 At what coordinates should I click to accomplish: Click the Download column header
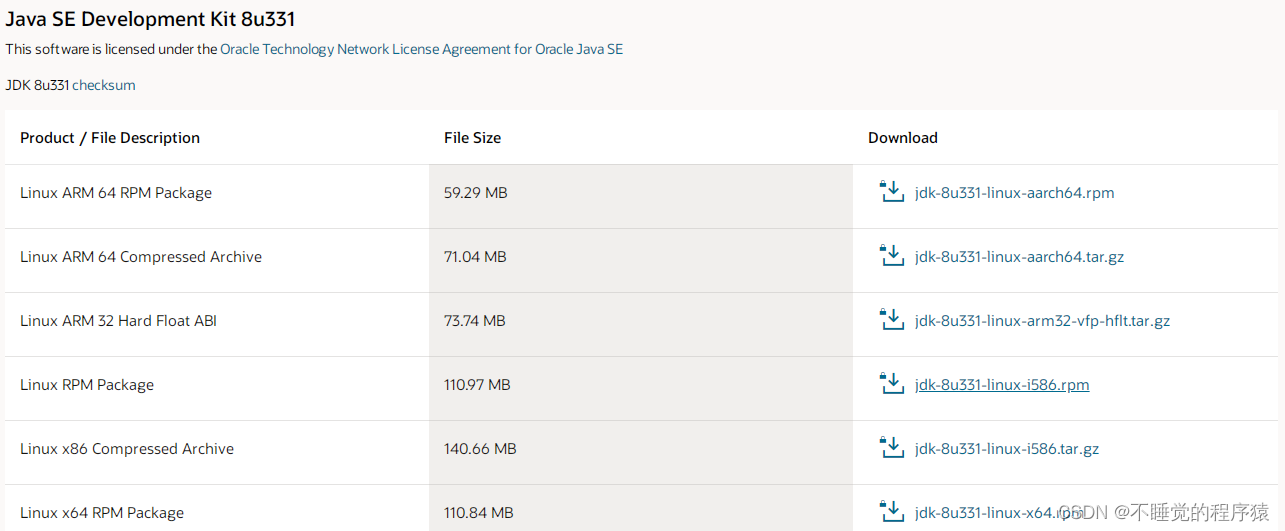click(x=903, y=138)
